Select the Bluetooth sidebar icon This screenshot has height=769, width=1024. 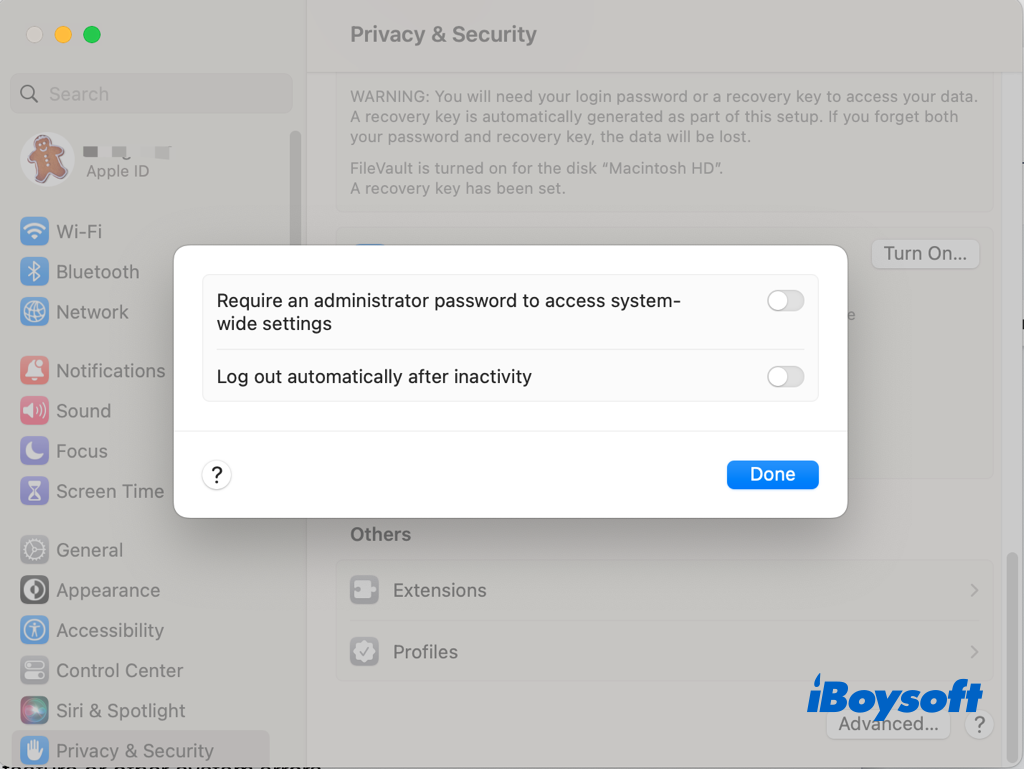tap(35, 272)
